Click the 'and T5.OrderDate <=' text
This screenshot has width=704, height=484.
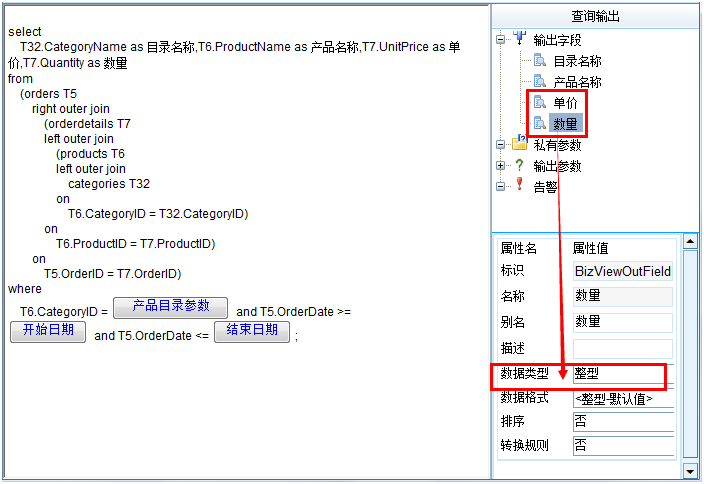152,336
